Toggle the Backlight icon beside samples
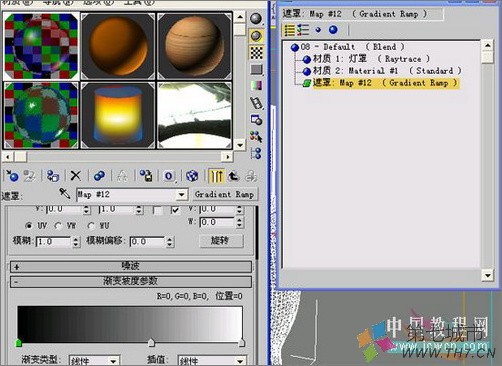502x366 pixels. (256, 36)
